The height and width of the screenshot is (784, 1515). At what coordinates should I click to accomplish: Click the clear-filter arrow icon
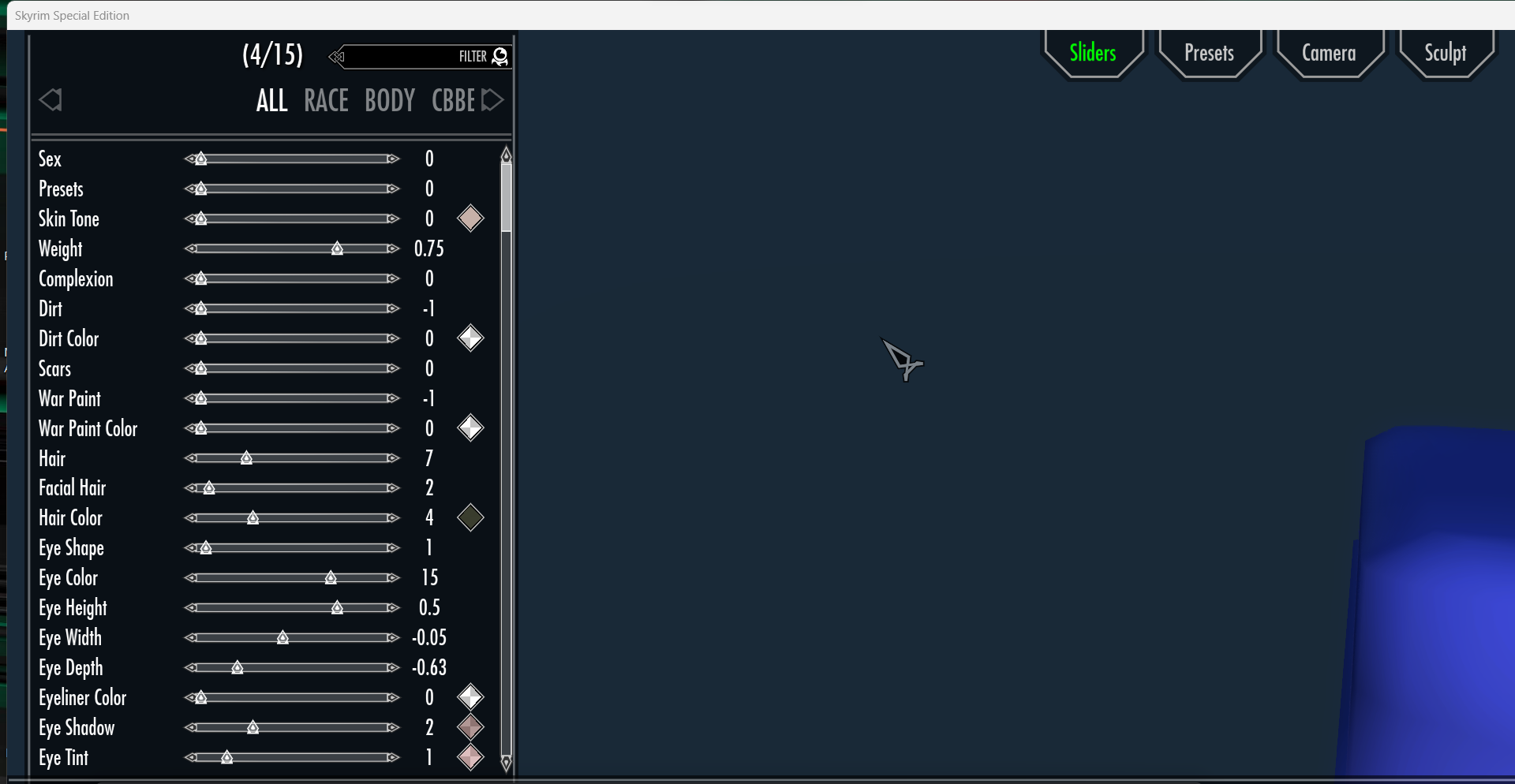pyautogui.click(x=337, y=57)
